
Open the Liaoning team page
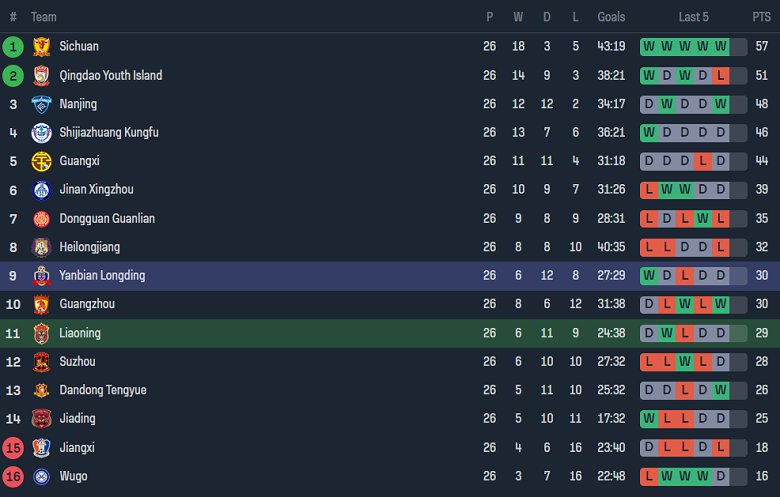point(80,333)
